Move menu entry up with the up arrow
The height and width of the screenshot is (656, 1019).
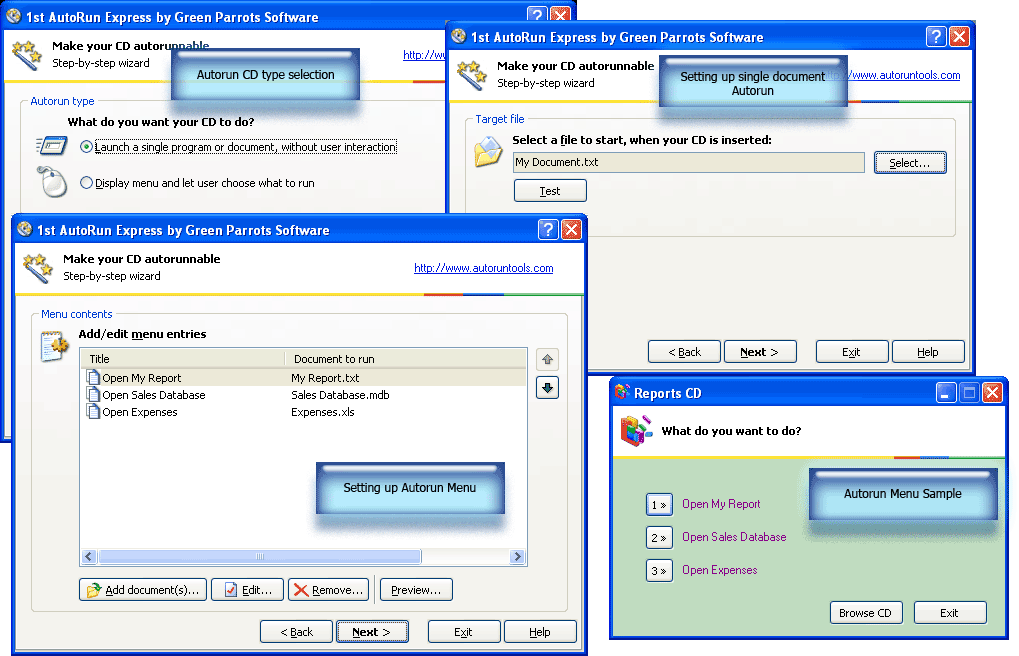point(547,360)
